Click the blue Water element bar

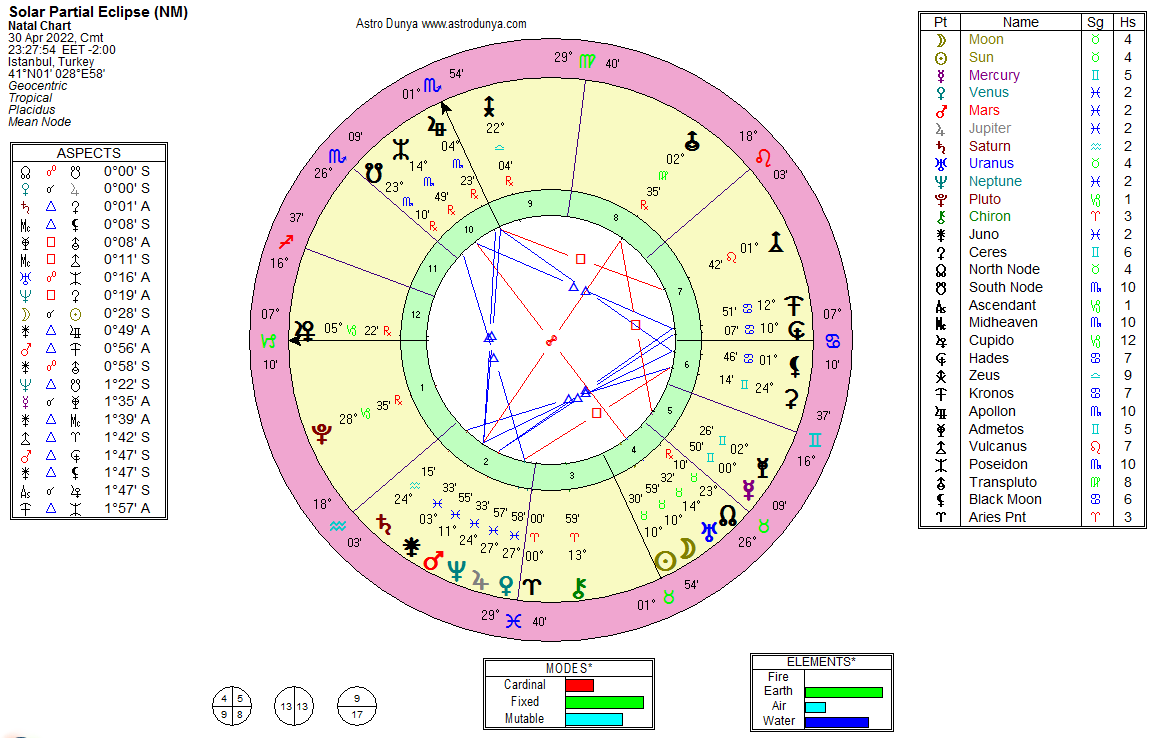point(837,722)
